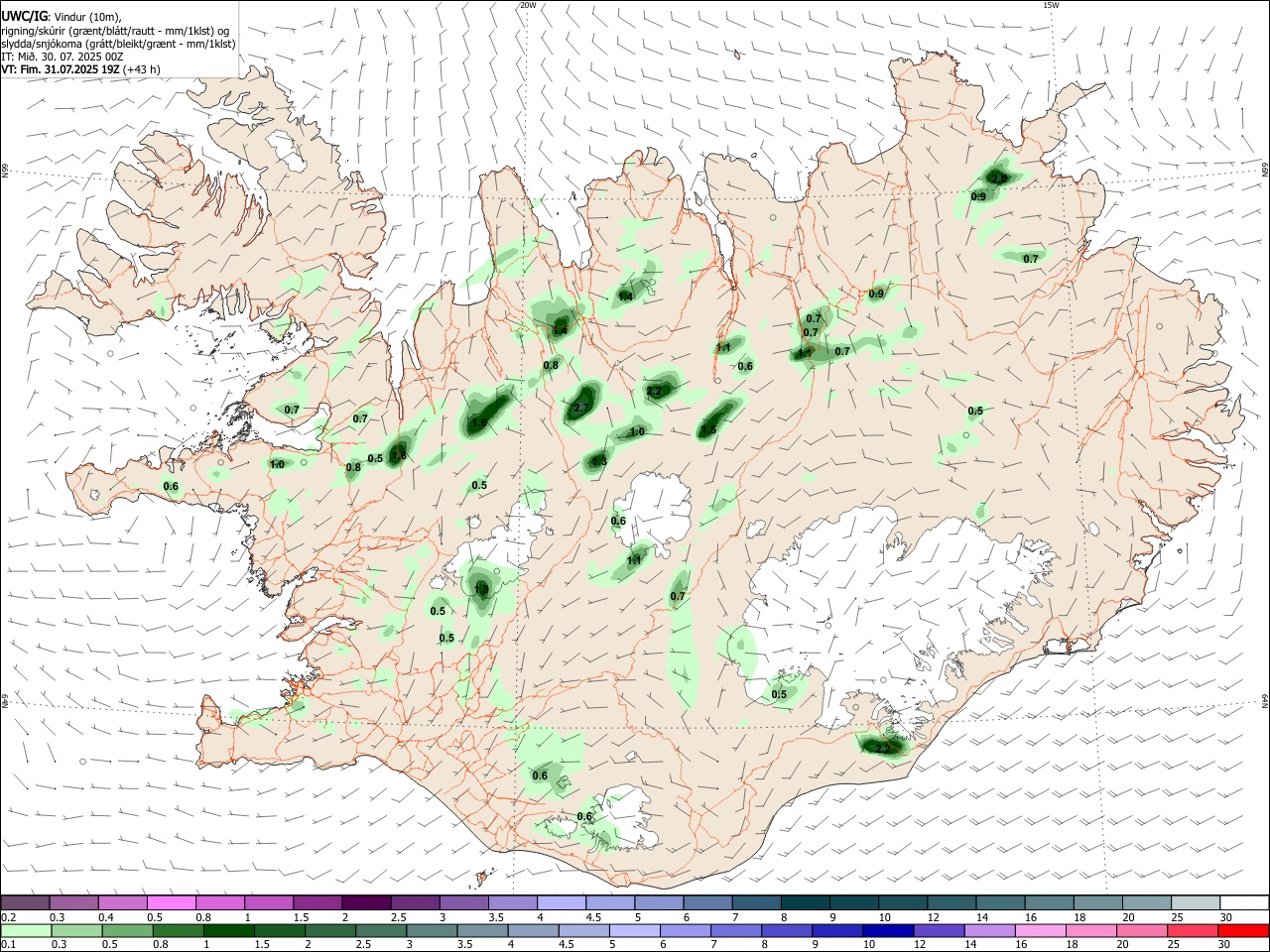Select the deep blue bottom-row swatch between 10 and 12
The height and width of the screenshot is (952, 1270).
[x=887, y=930]
